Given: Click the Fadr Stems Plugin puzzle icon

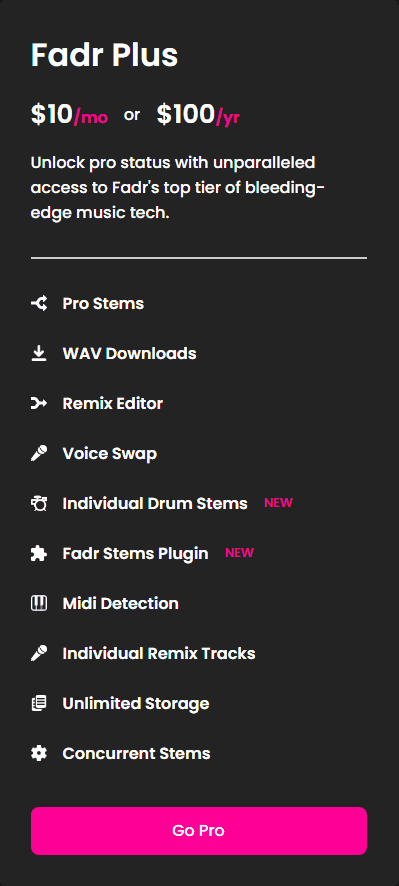Looking at the screenshot, I should pos(38,554).
